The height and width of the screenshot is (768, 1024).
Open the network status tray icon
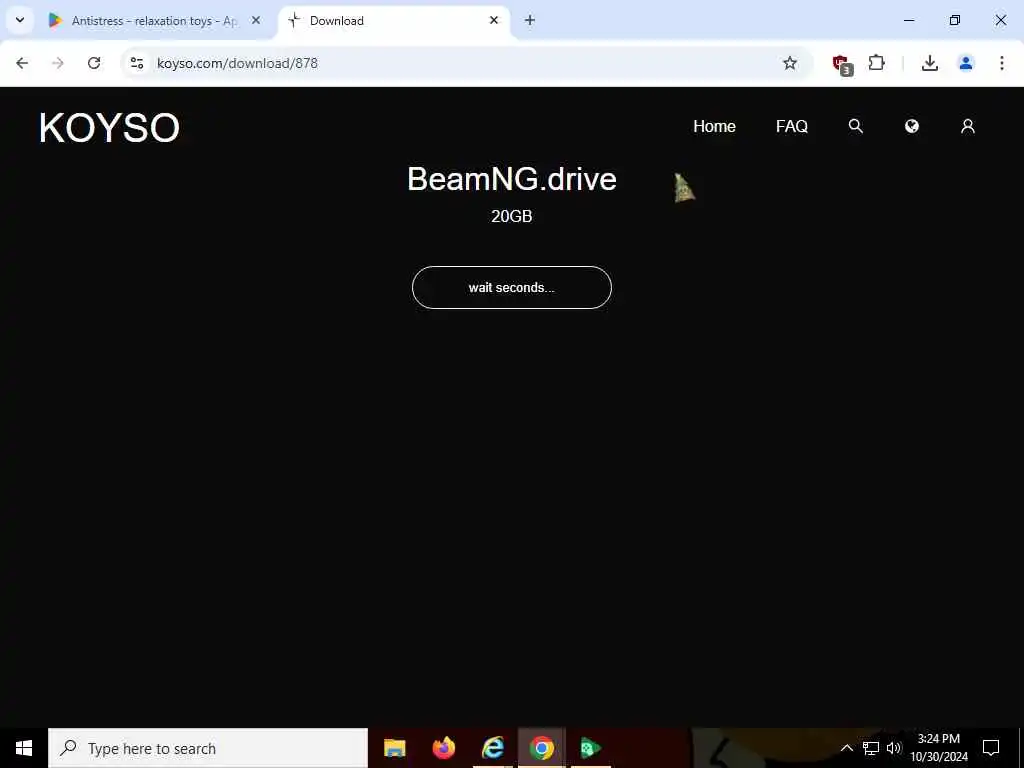(871, 748)
